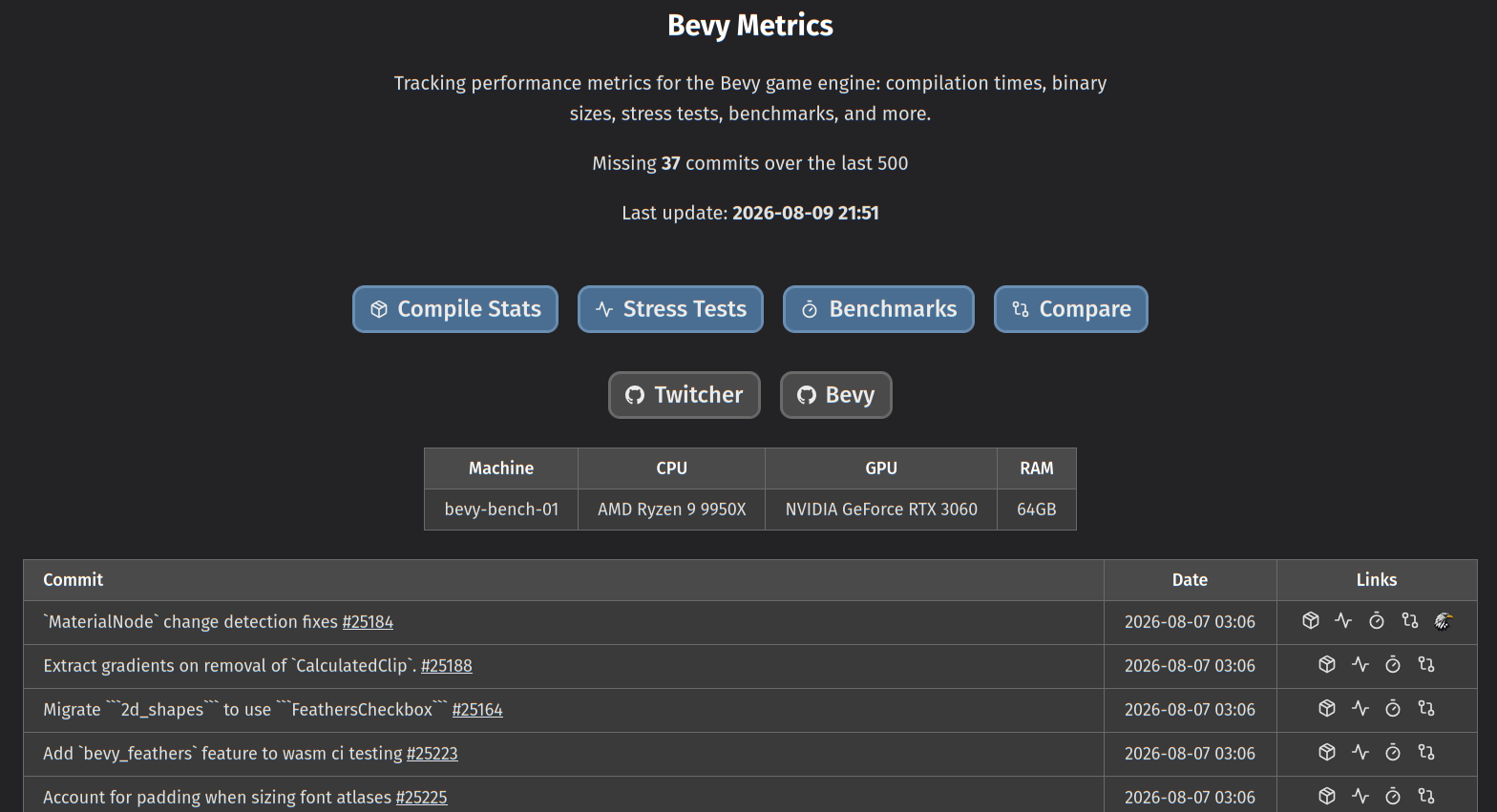The height and width of the screenshot is (812, 1497).
Task: Go to the Stress Tests page
Action: tap(670, 309)
